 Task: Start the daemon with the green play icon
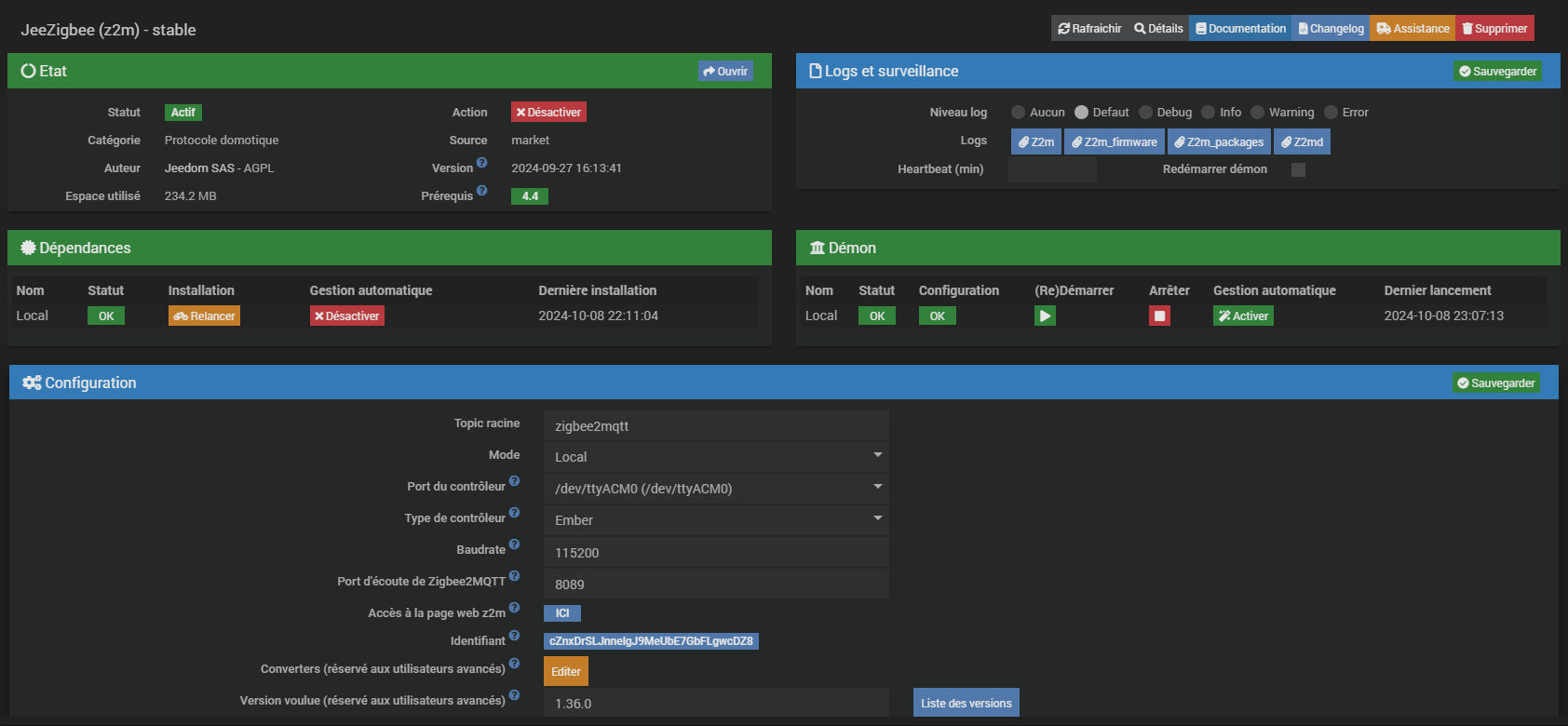1045,316
